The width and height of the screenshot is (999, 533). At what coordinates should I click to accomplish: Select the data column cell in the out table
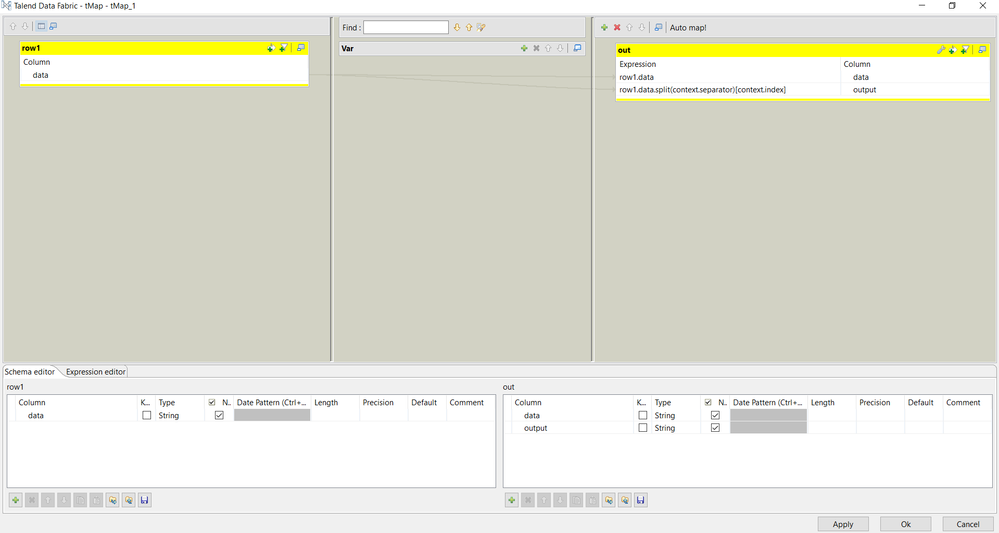915,77
